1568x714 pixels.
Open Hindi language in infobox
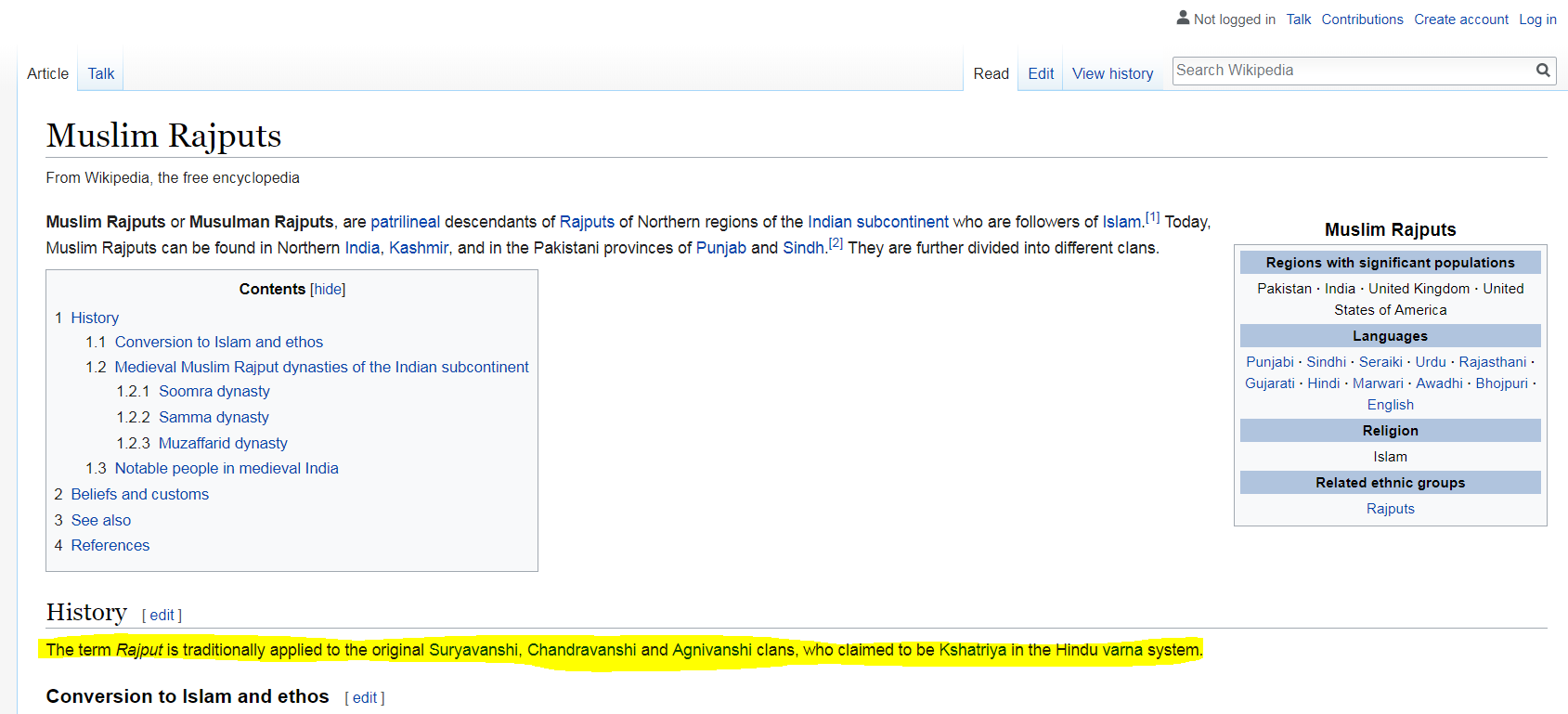tap(1323, 383)
